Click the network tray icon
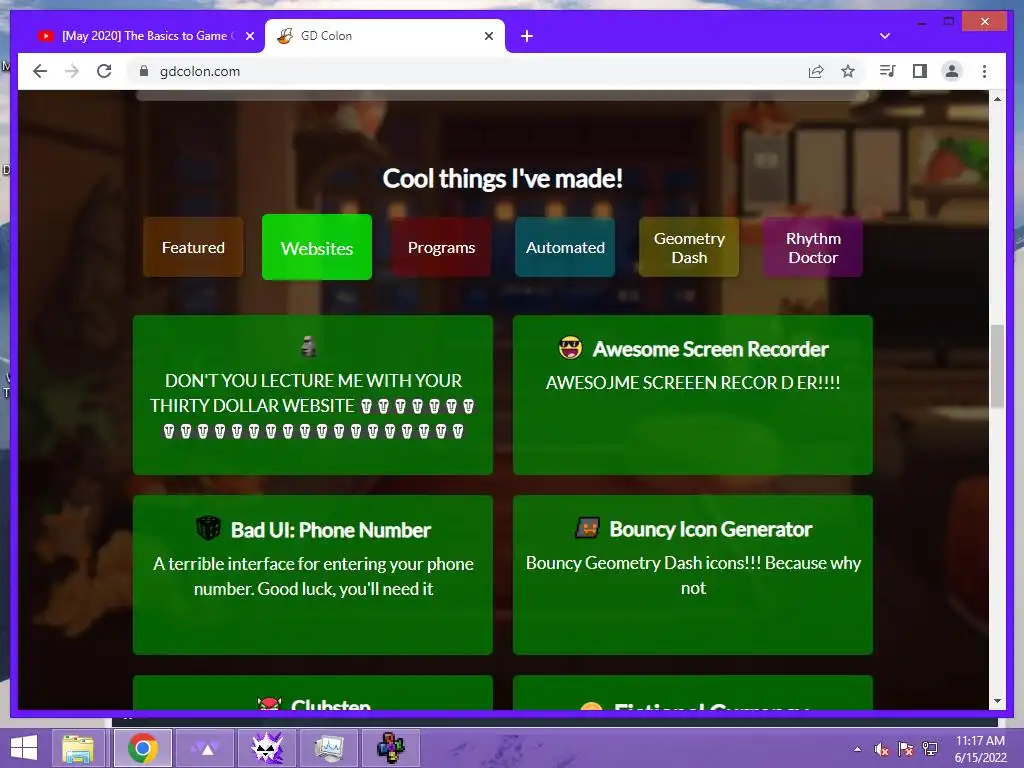 point(930,749)
